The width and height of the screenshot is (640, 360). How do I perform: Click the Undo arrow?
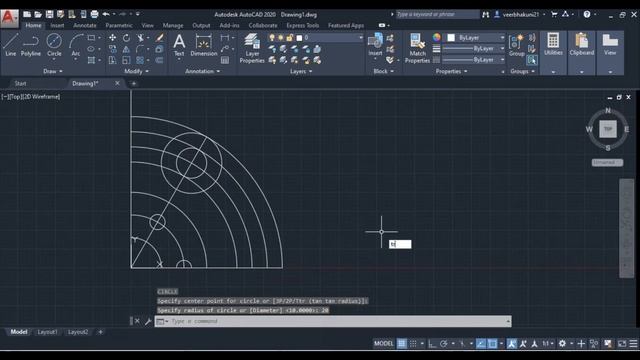click(x=106, y=14)
